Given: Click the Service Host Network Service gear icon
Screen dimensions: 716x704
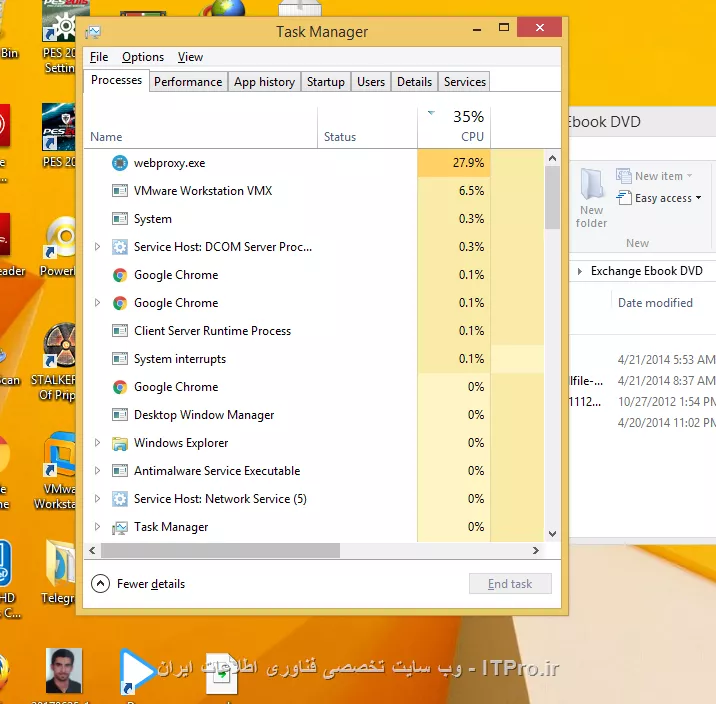Looking at the screenshot, I should tap(120, 499).
